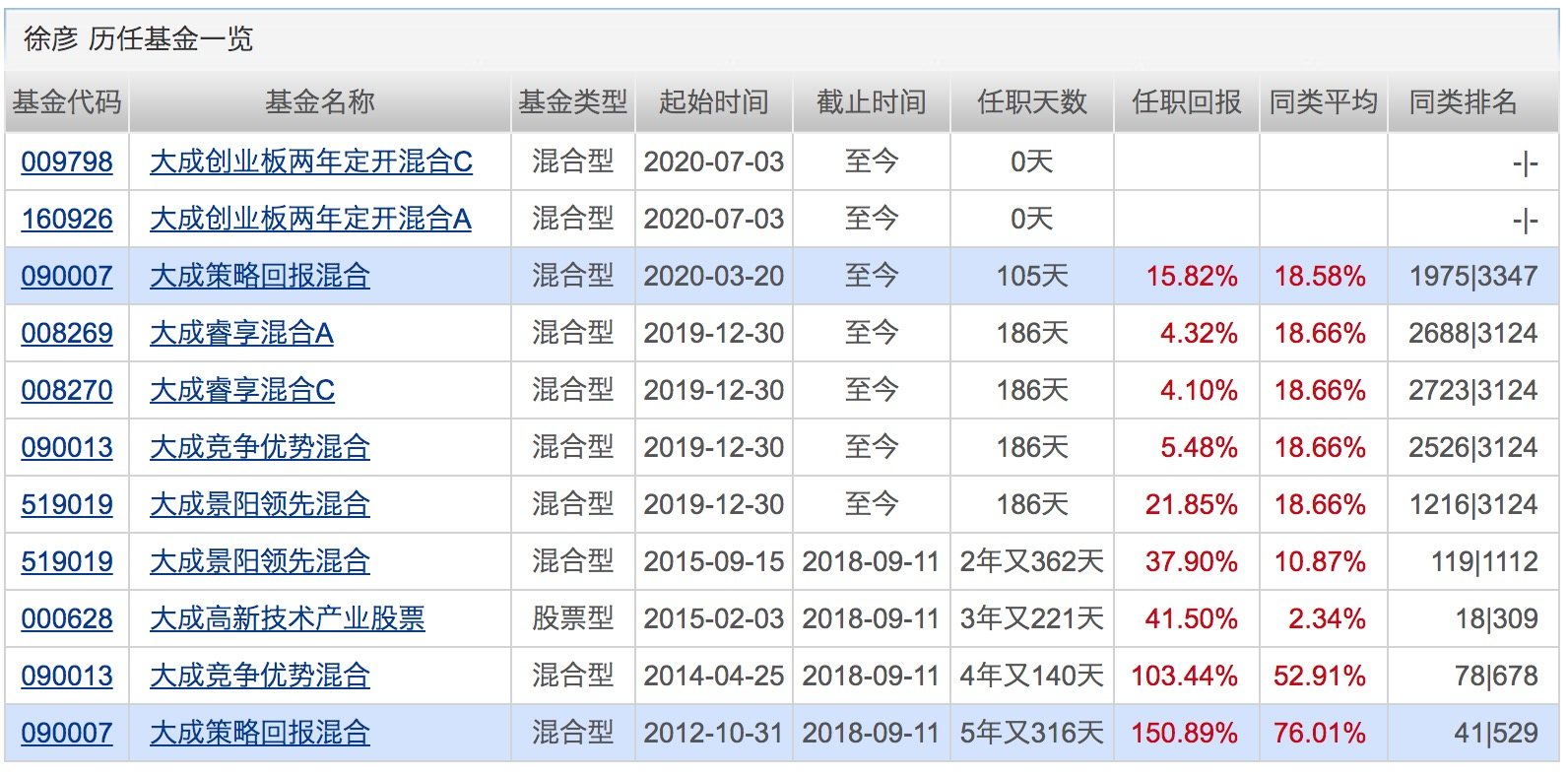Click the 任职天数 column header
Viewport: 1568px width, 774px height.
tap(1032, 101)
